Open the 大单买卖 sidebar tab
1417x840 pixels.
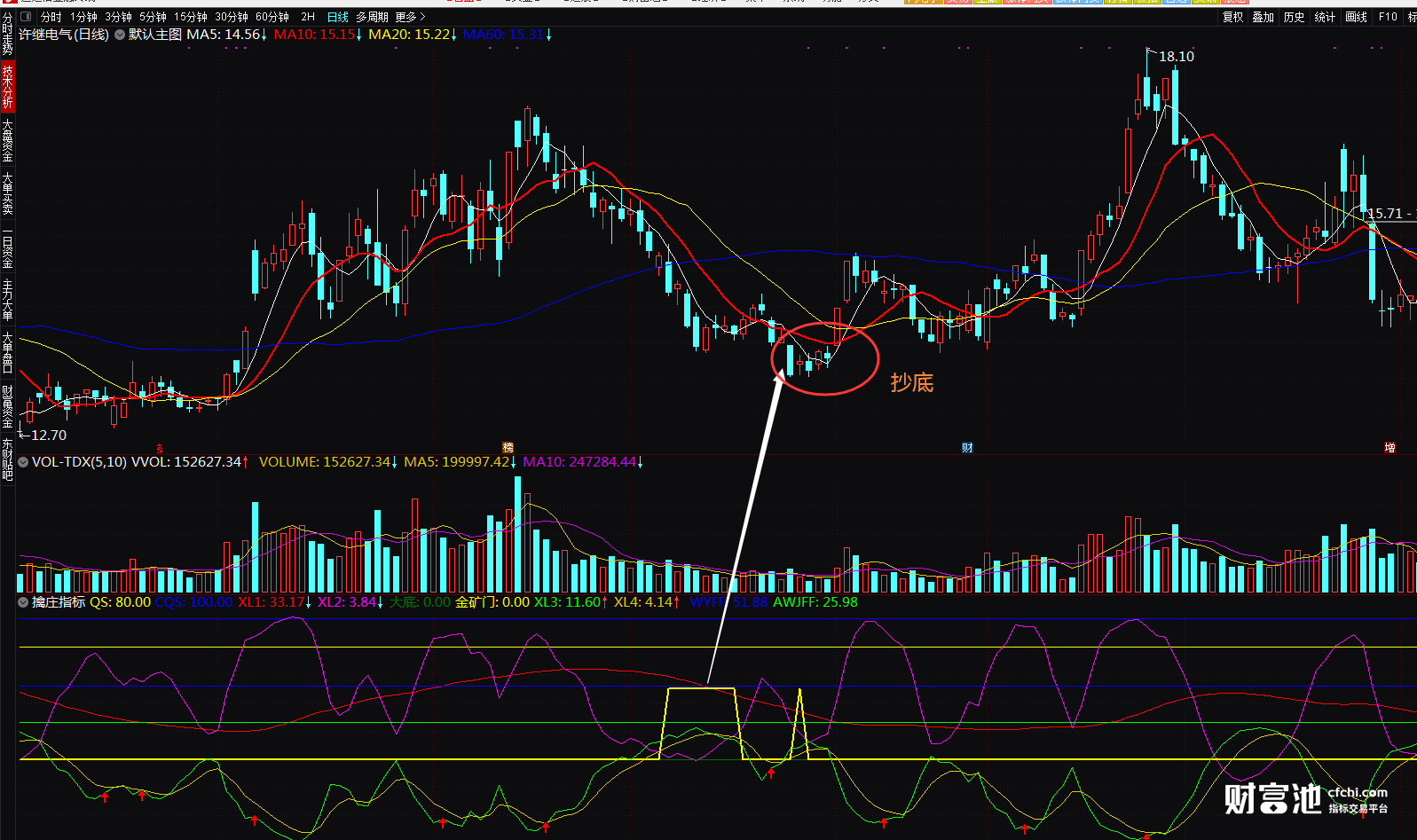[7, 193]
